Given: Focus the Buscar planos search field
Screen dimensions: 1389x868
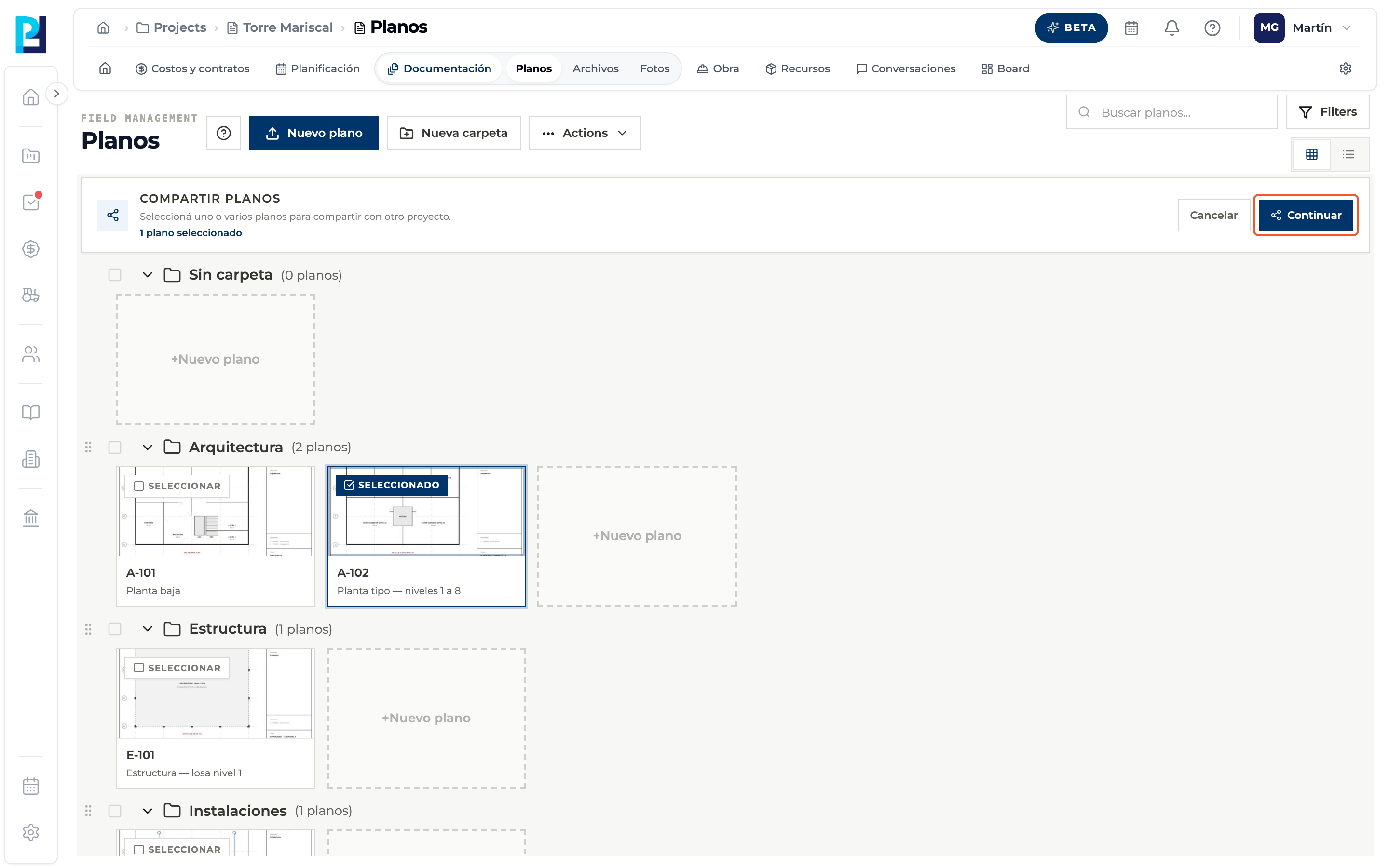Looking at the screenshot, I should (1171, 112).
